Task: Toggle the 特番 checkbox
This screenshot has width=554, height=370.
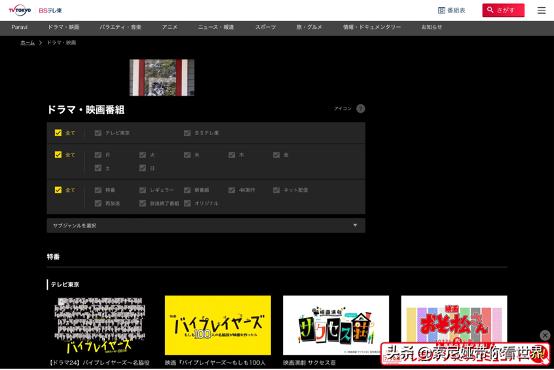Action: [x=98, y=190]
